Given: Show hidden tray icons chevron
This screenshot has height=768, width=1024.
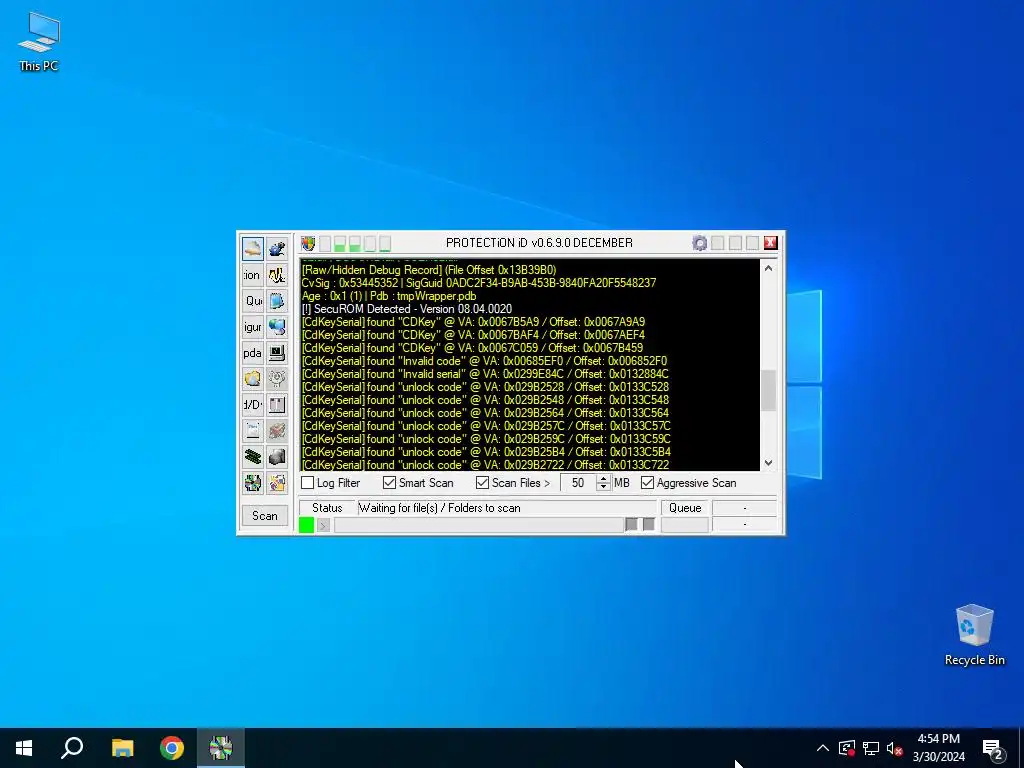Looking at the screenshot, I should tap(823, 748).
